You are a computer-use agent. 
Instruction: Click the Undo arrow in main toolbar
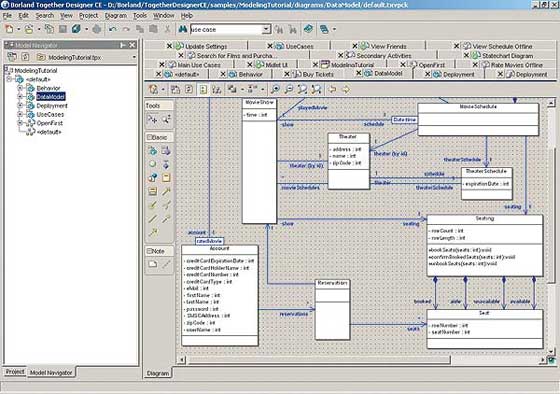point(113,29)
